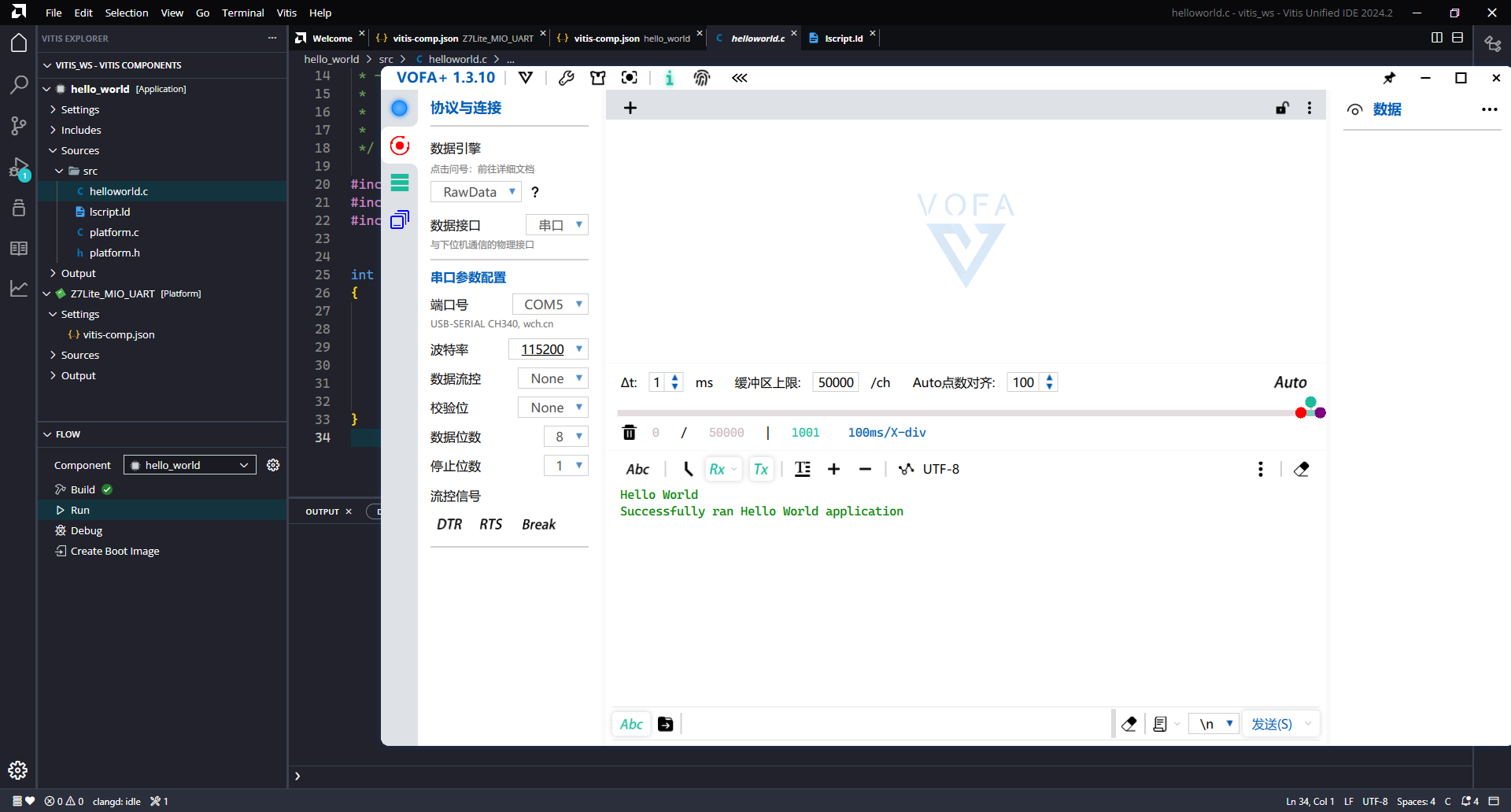Open the 串口 data interface dropdown
Screen dimensions: 1511x812
coord(557,225)
